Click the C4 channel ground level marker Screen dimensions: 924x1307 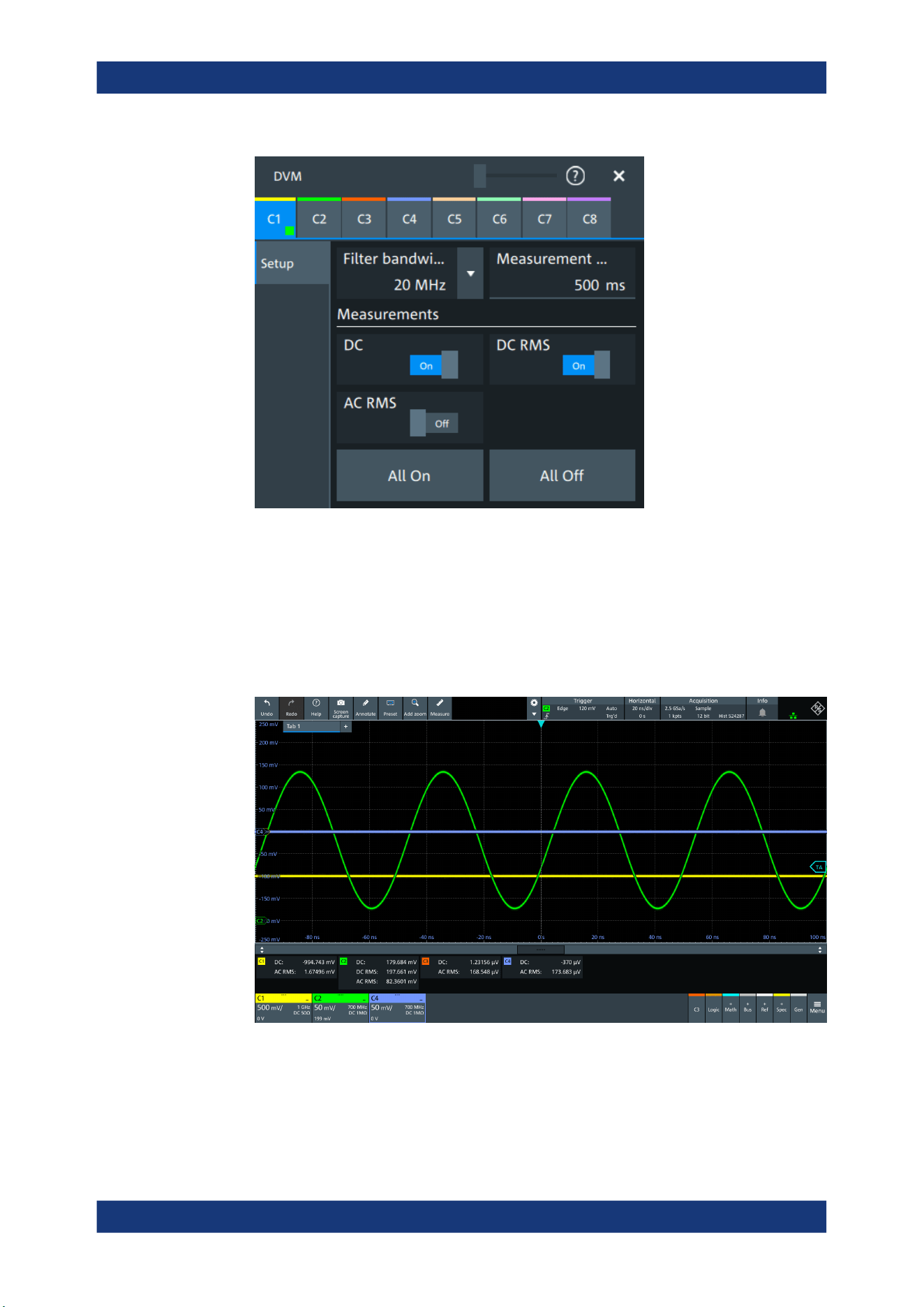tap(261, 832)
